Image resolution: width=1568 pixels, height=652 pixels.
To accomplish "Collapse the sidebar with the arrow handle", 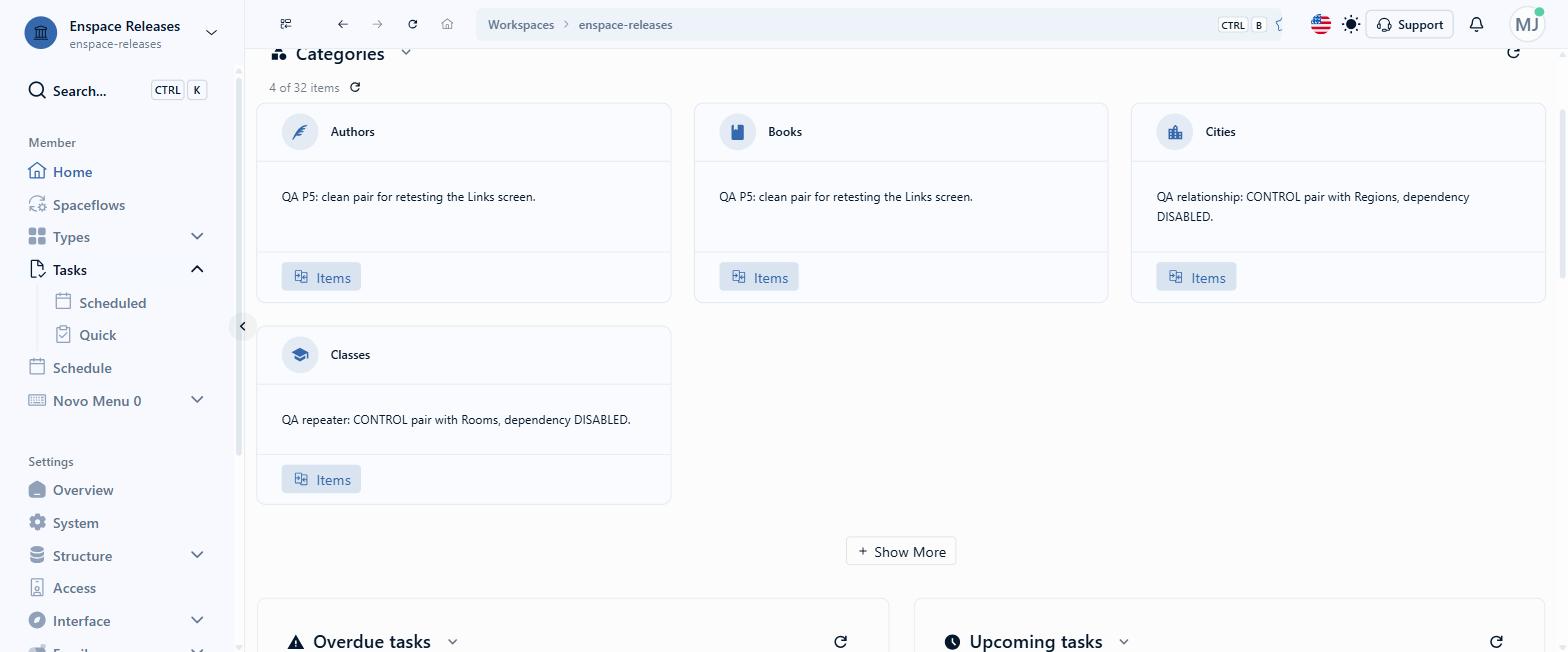I will tap(242, 326).
